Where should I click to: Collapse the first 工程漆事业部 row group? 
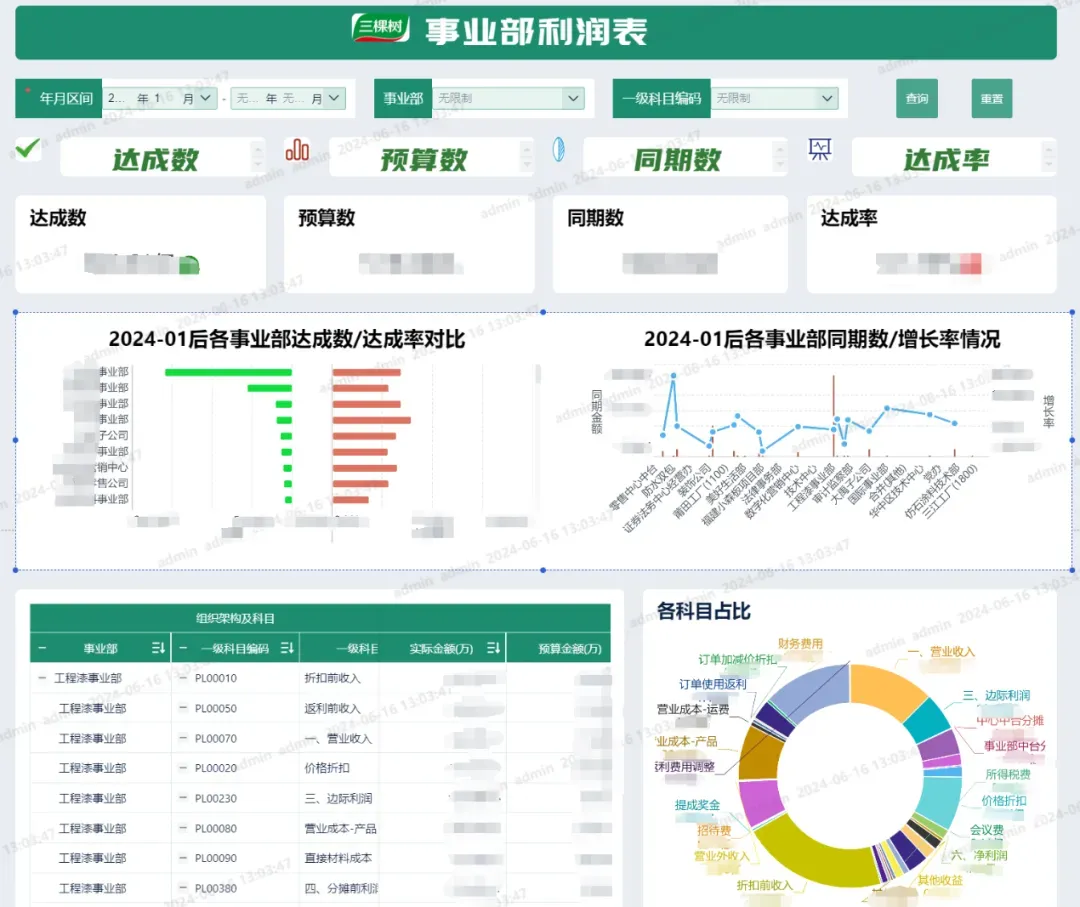(x=42, y=678)
